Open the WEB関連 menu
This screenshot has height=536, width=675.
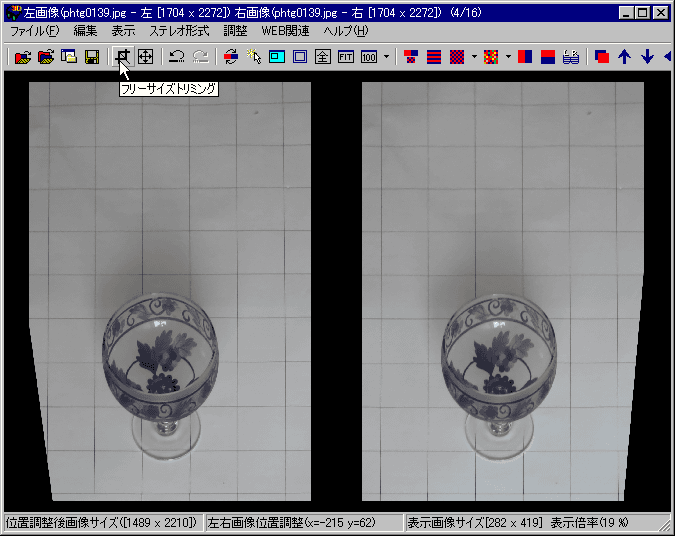tap(285, 31)
